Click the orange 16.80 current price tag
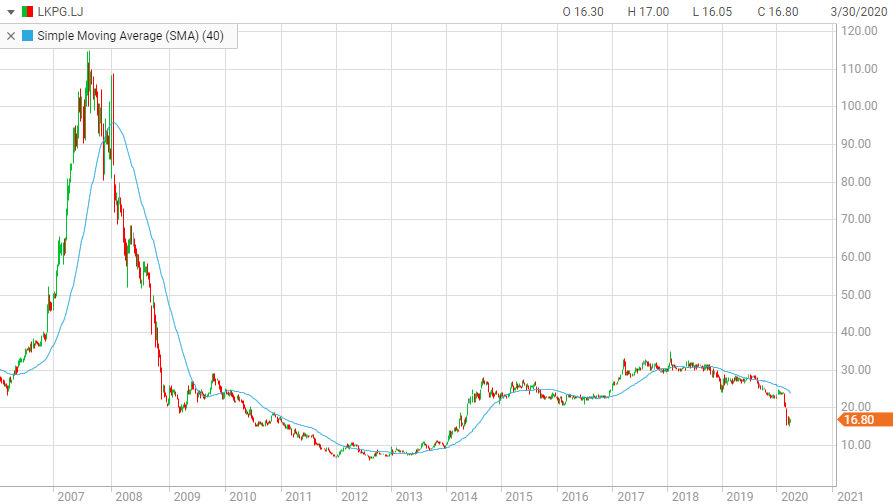The image size is (893, 504). coord(860,420)
